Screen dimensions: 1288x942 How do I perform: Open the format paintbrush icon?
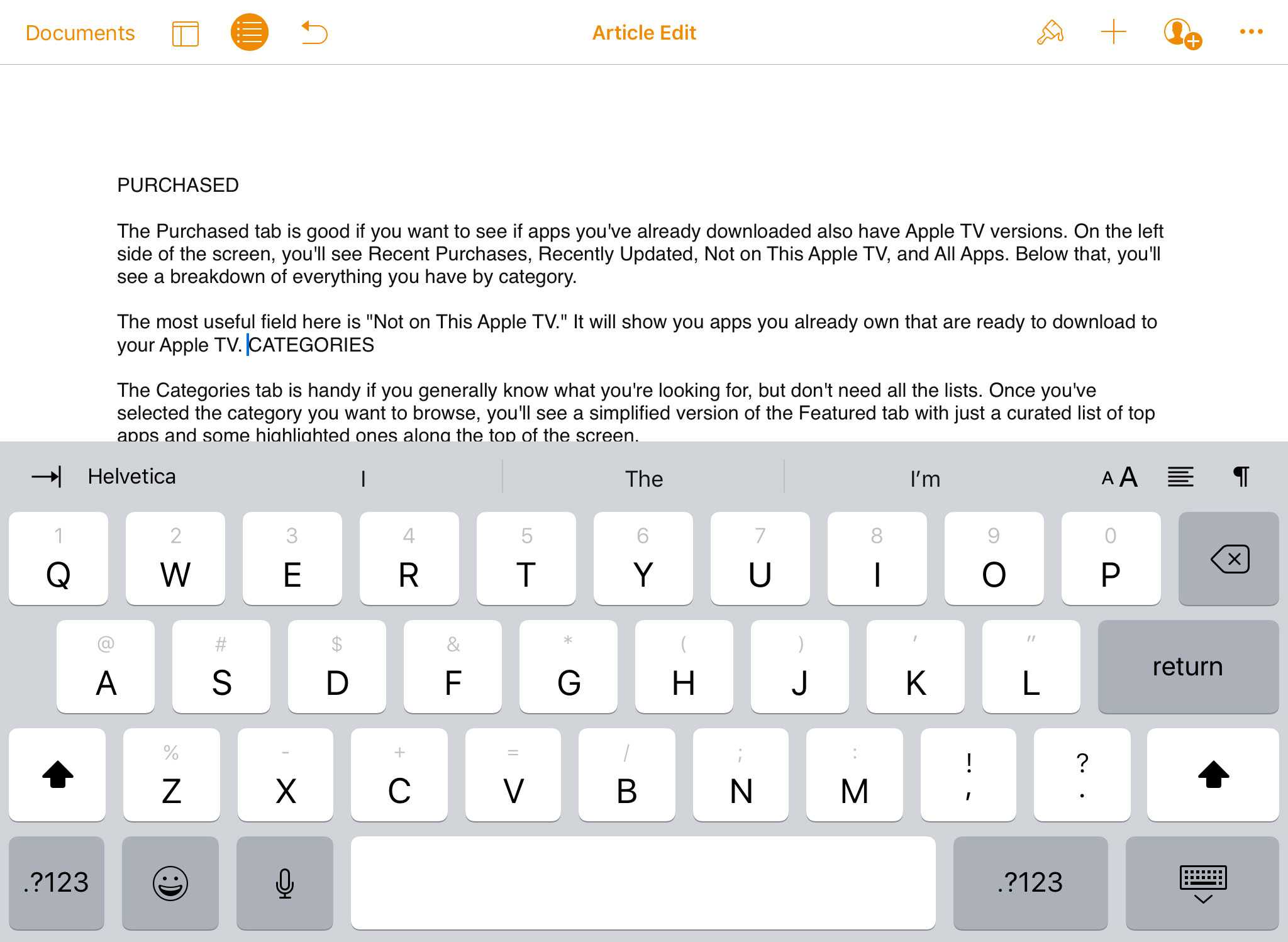[1050, 32]
